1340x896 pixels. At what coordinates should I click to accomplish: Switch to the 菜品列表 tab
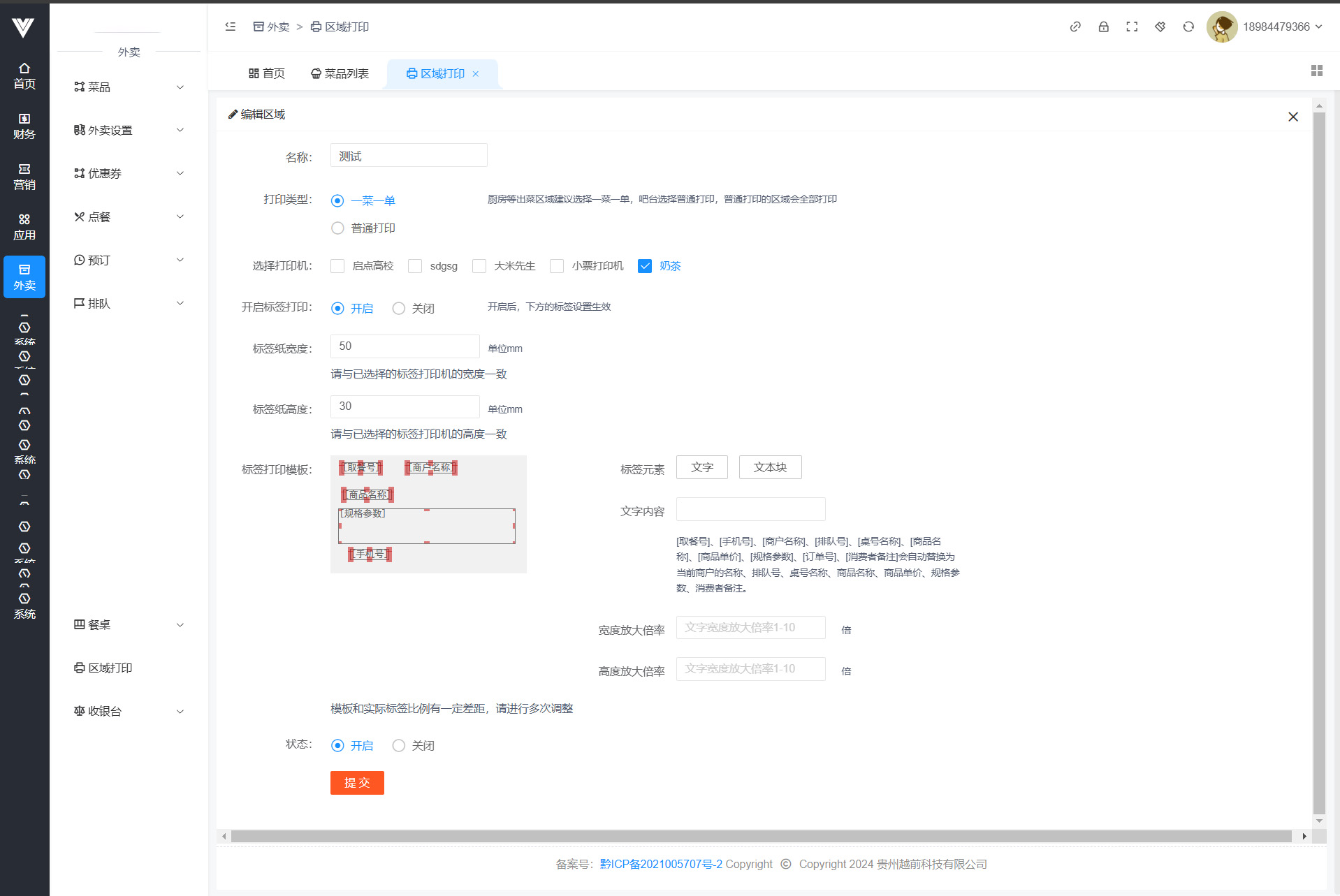[x=340, y=74]
